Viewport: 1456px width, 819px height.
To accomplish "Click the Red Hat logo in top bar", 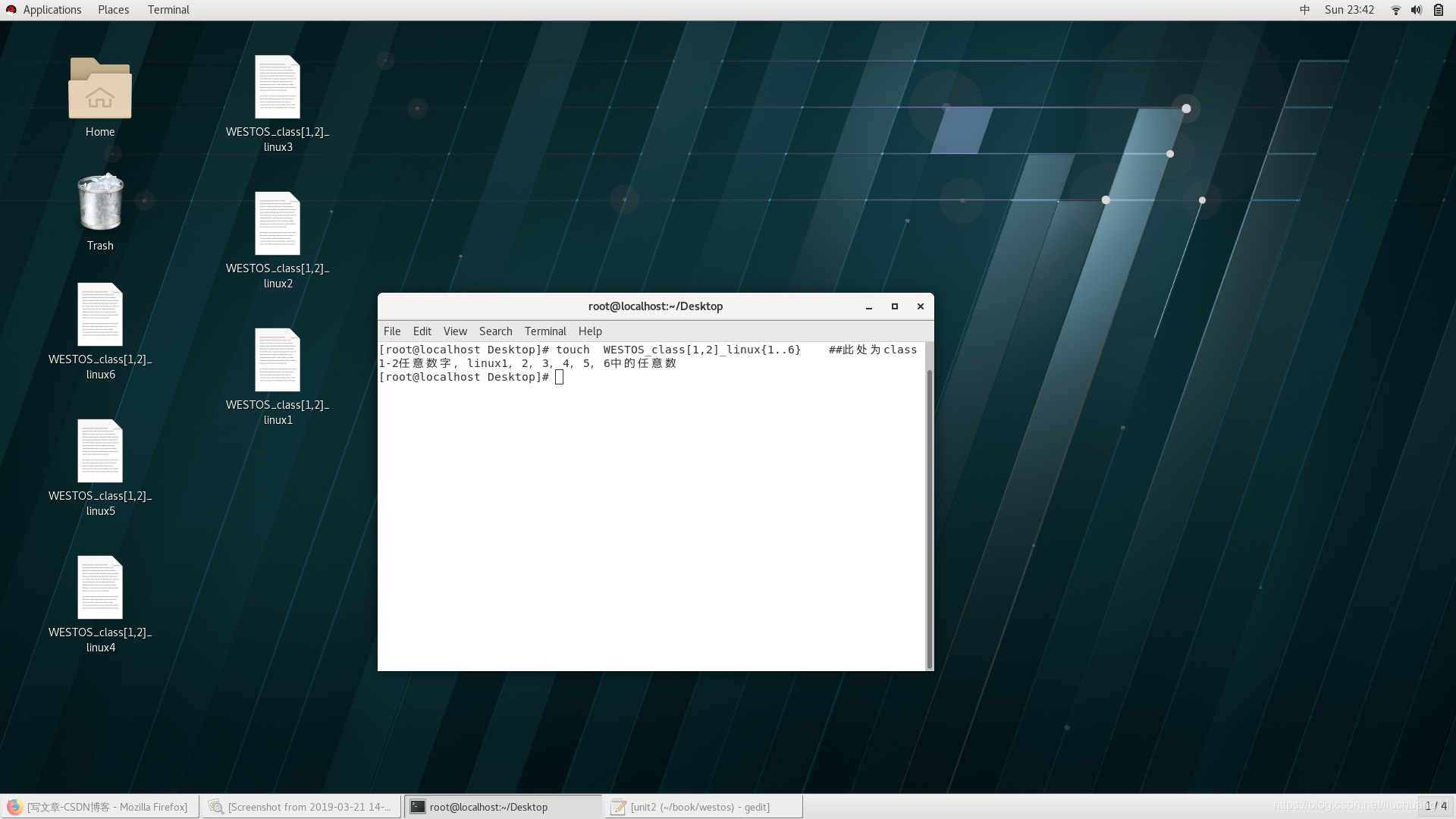I will tap(11, 10).
